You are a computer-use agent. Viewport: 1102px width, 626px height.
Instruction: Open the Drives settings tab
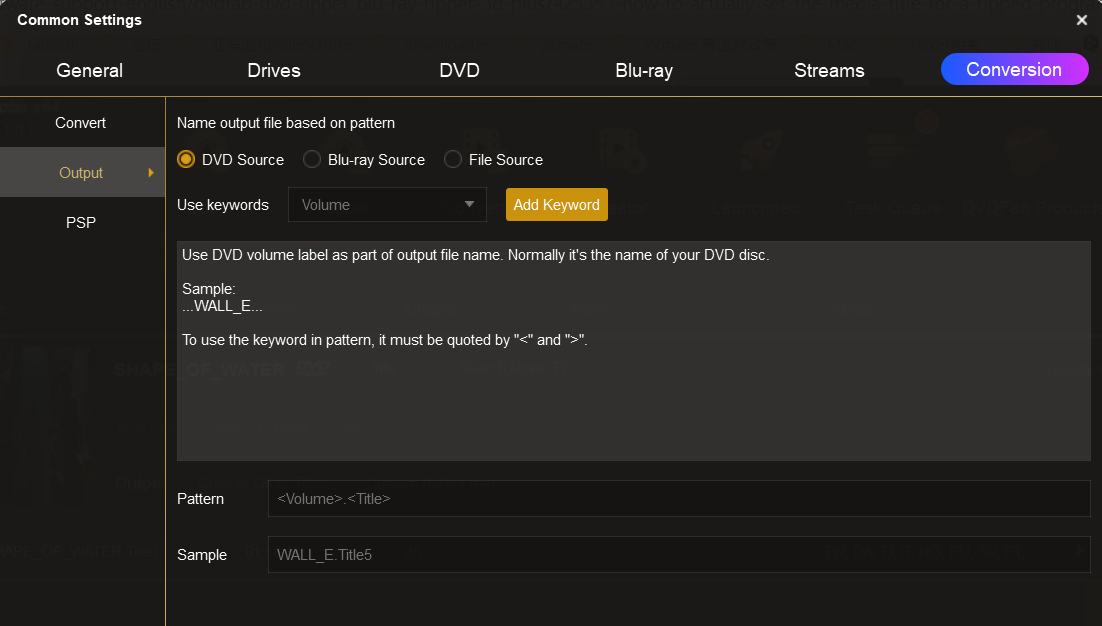coord(274,70)
